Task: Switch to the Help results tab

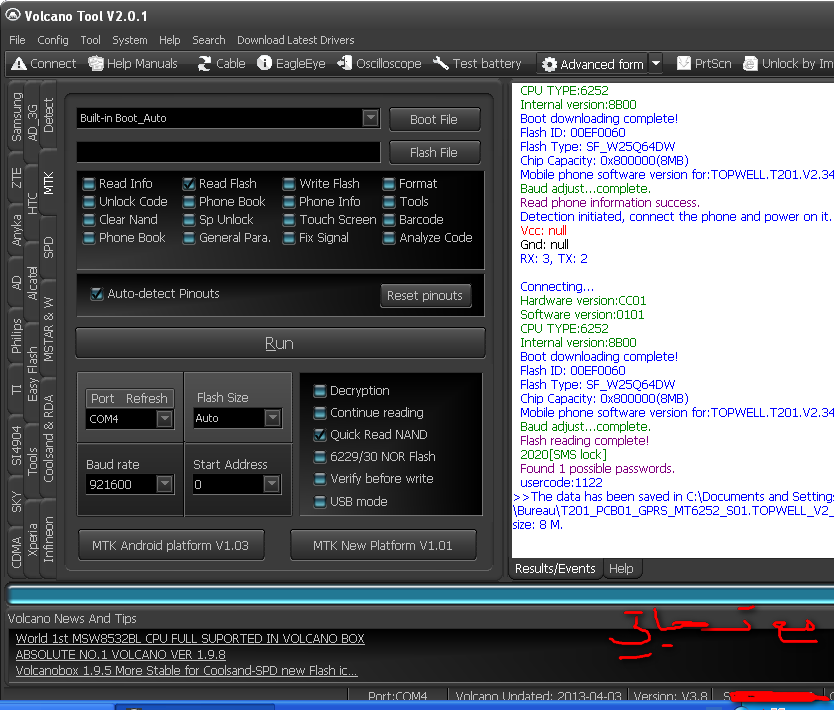Action: [621, 569]
